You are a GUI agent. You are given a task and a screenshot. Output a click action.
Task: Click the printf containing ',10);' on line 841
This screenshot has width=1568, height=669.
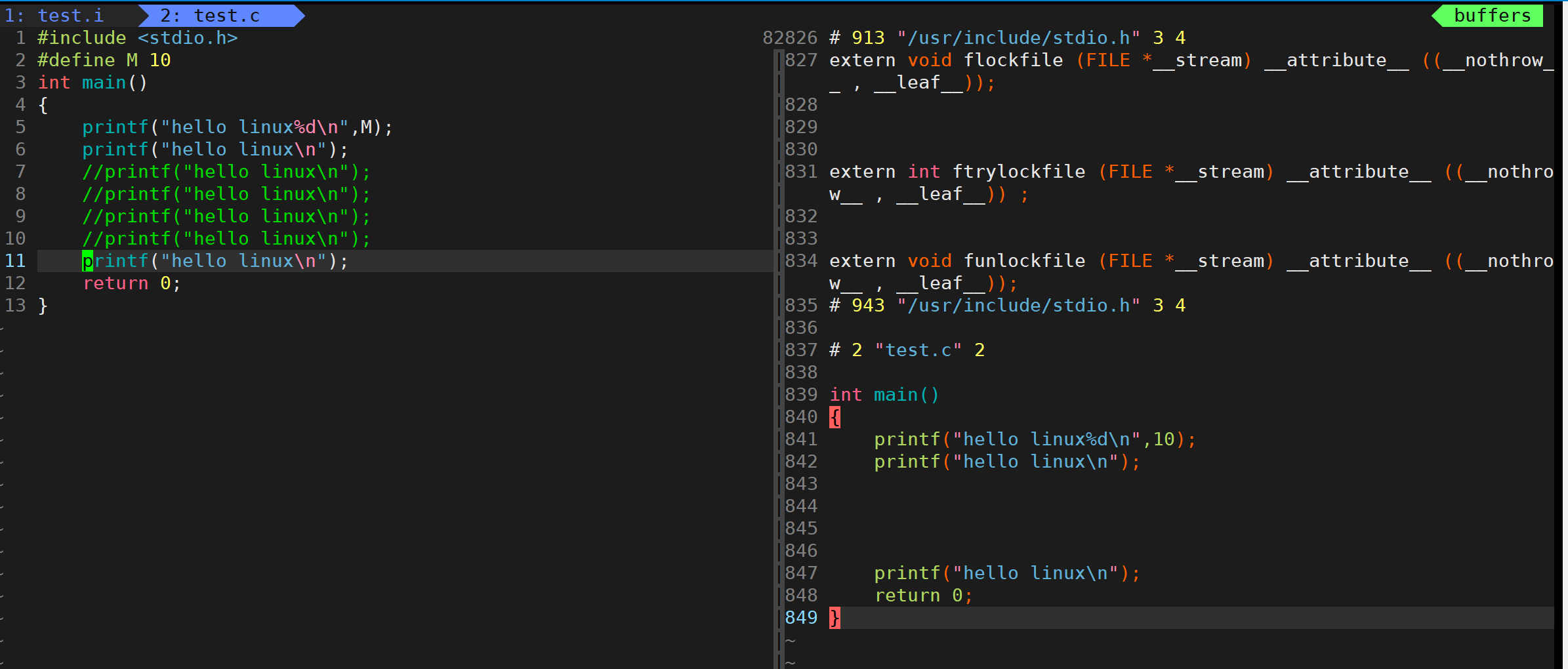[x=1035, y=439]
